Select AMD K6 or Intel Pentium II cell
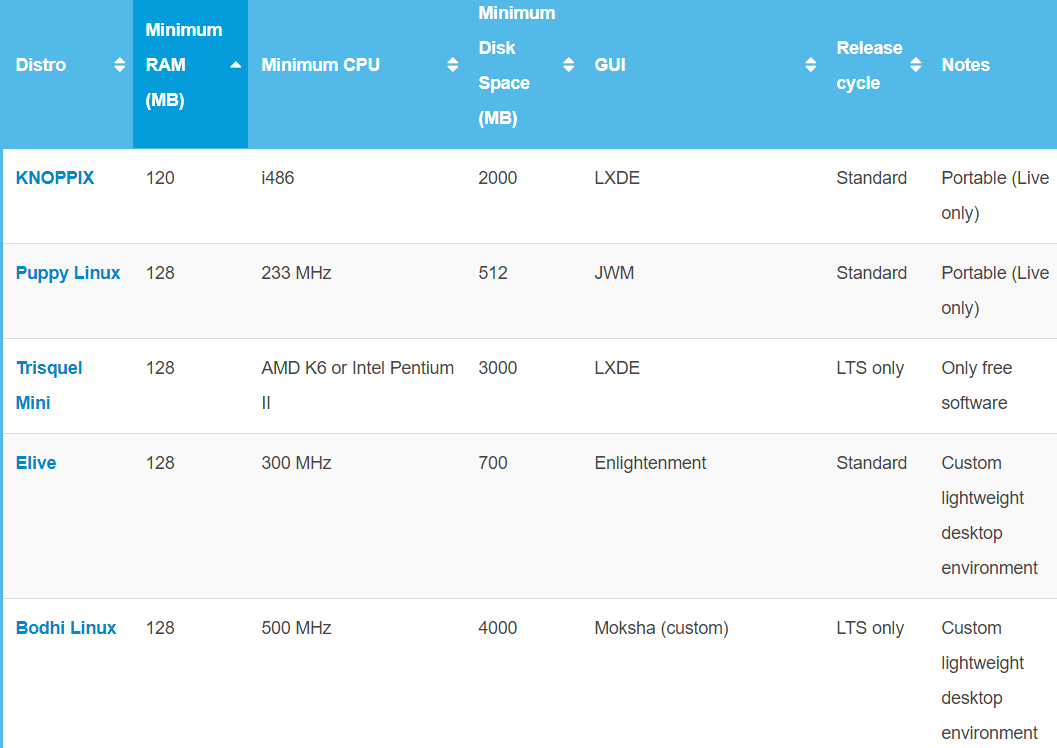This screenshot has height=748, width=1057. coord(357,385)
